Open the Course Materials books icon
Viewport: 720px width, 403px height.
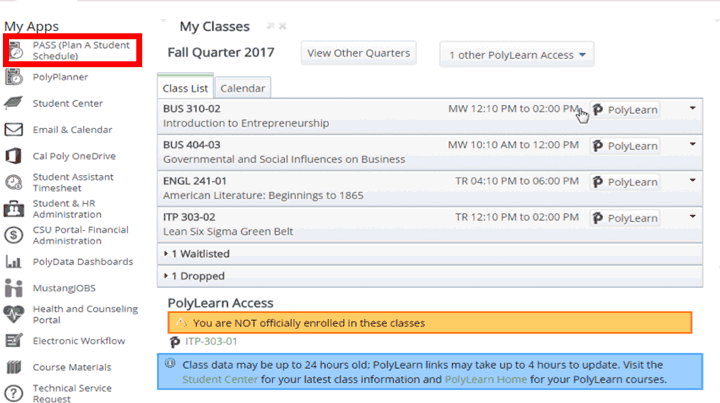point(14,367)
